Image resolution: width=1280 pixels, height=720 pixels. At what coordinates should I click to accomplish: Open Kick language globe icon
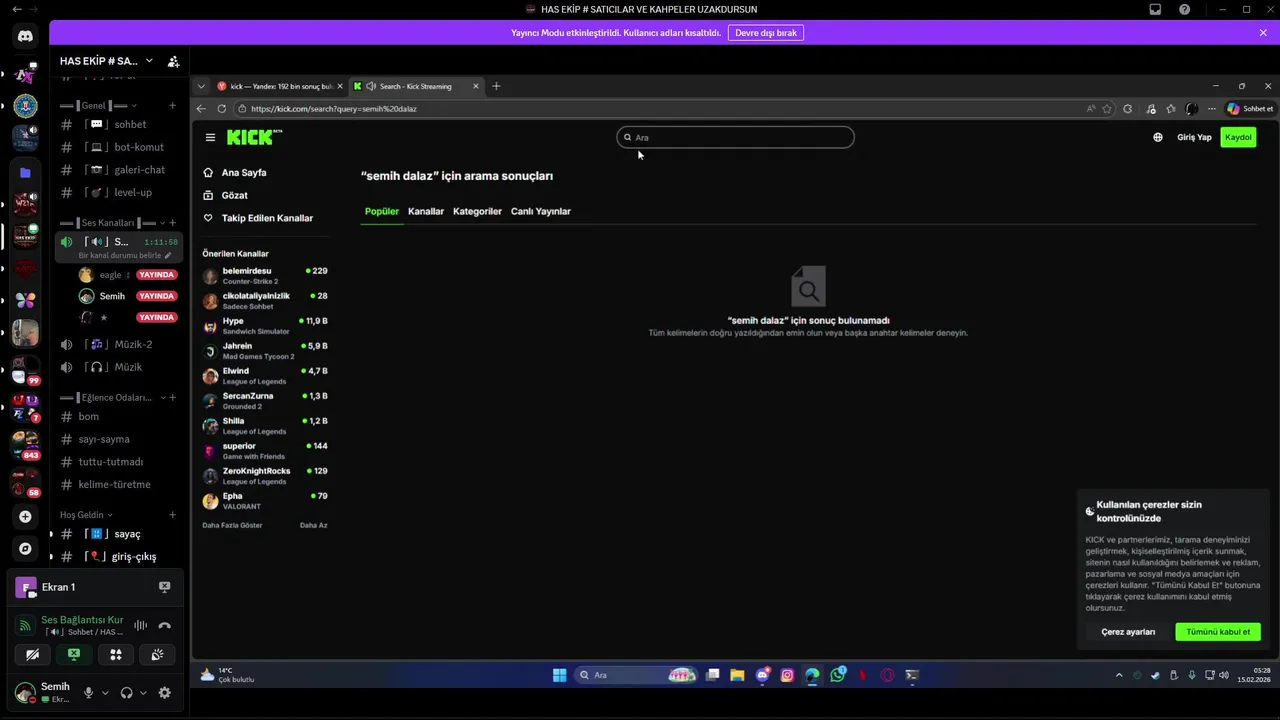point(1158,137)
